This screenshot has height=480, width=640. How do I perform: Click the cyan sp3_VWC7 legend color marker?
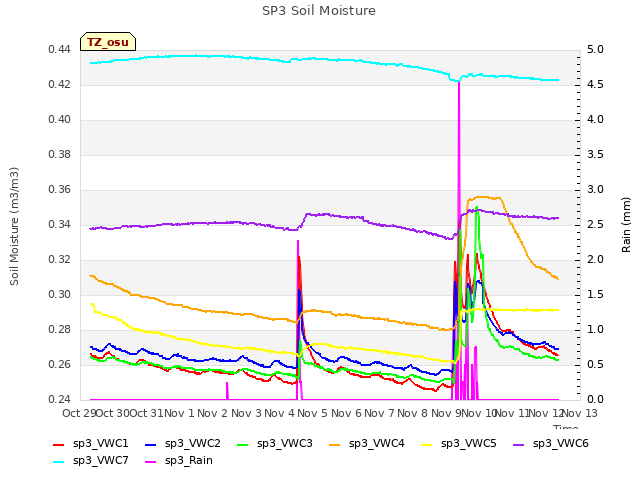[x=59, y=462]
